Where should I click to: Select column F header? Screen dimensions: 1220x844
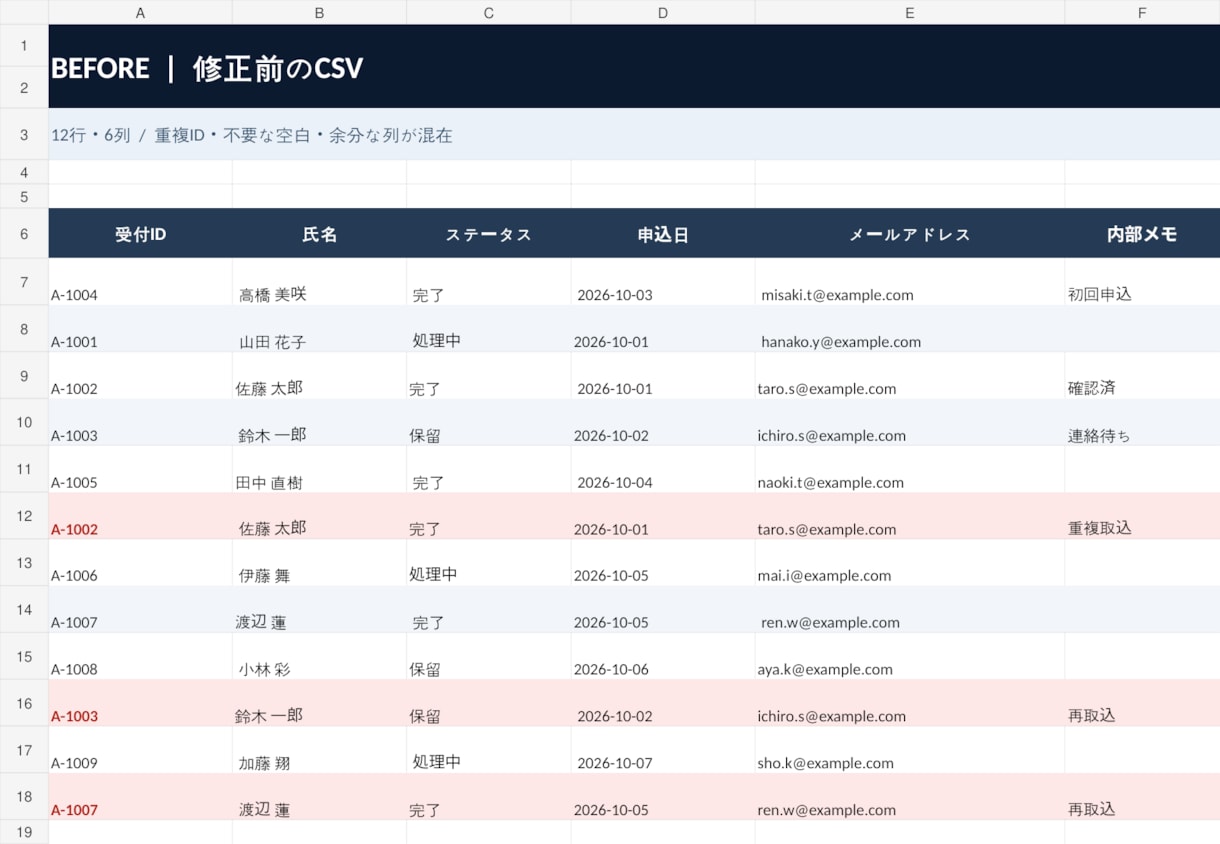(x=1142, y=12)
